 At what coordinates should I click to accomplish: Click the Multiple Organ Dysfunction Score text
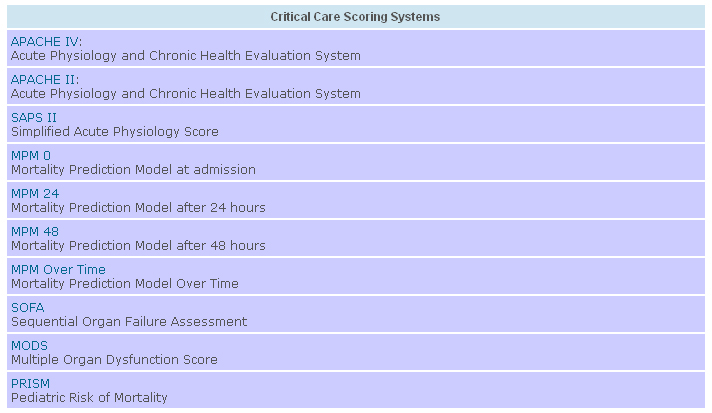click(x=114, y=360)
